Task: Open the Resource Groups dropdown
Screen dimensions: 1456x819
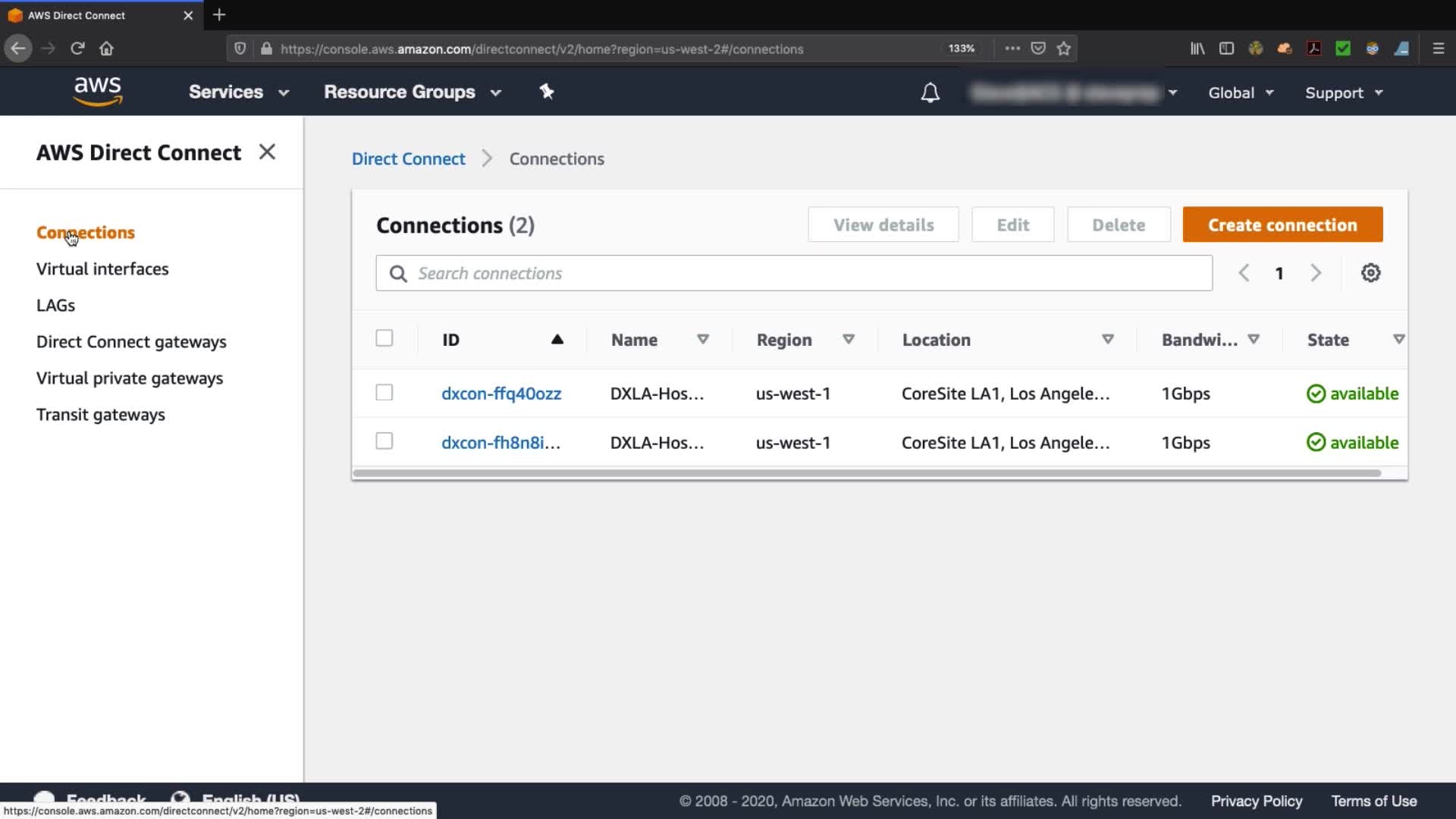Action: coord(413,92)
